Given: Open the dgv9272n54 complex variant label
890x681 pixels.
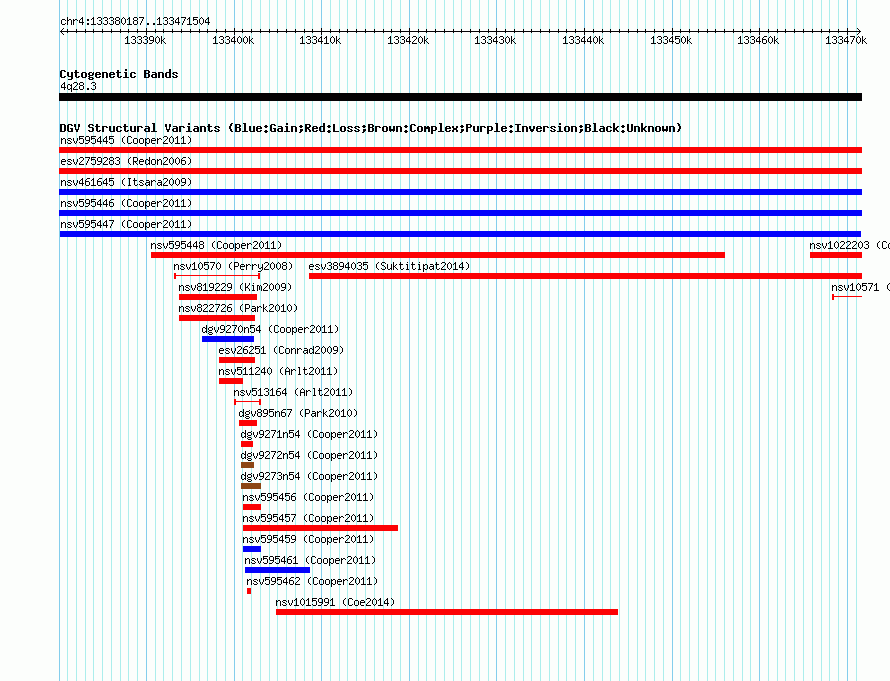Looking at the screenshot, I should tap(309, 455).
